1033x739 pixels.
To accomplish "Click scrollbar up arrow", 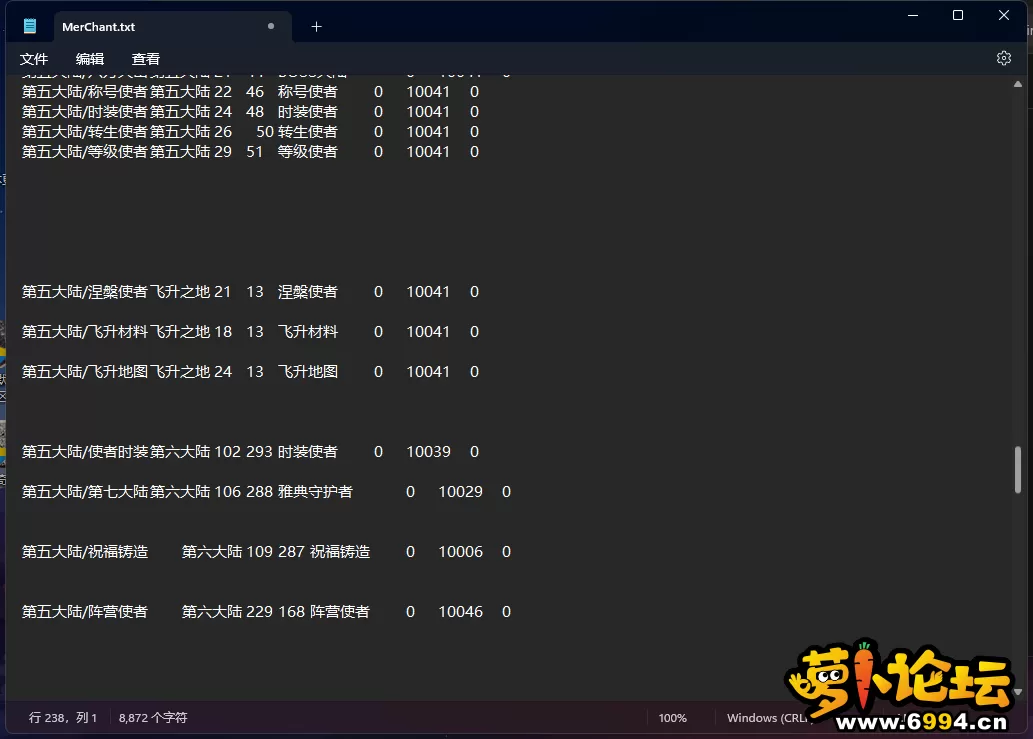I will tap(1018, 84).
